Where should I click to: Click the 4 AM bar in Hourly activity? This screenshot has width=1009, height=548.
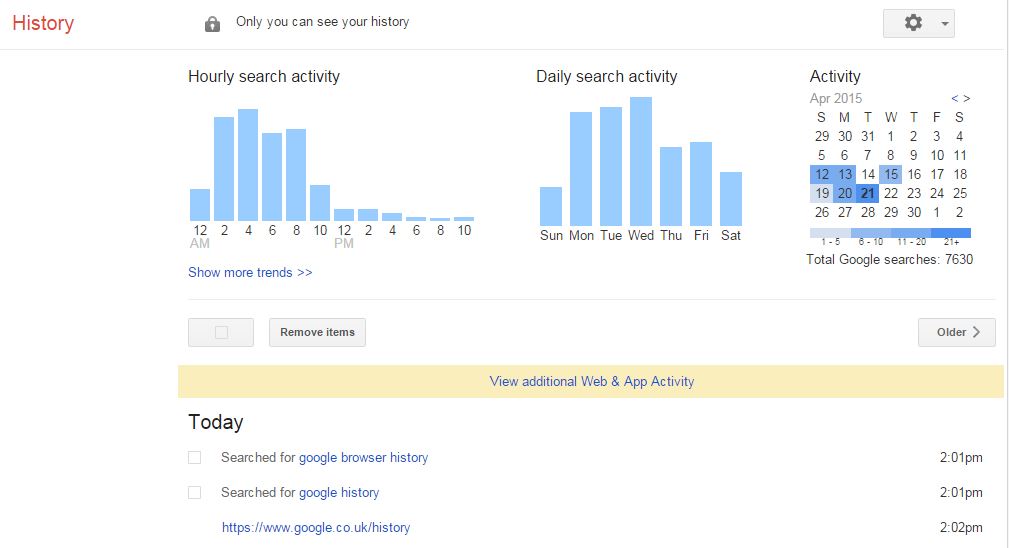tap(248, 165)
